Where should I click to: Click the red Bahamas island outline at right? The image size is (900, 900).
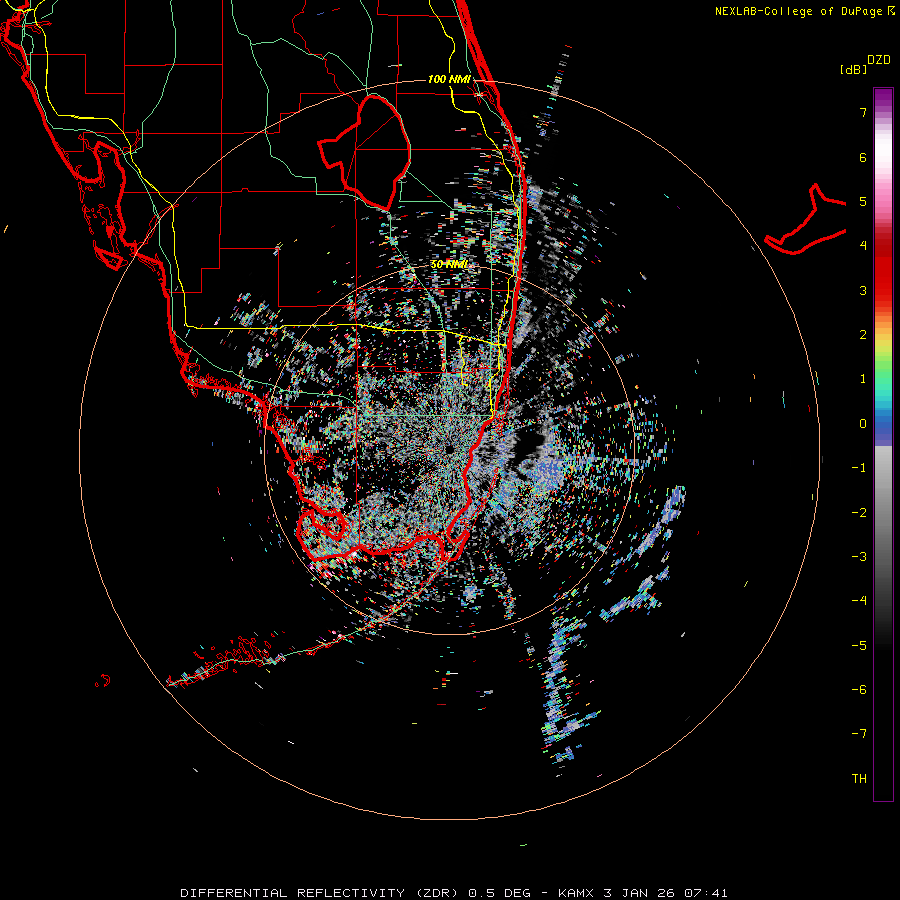click(x=806, y=219)
